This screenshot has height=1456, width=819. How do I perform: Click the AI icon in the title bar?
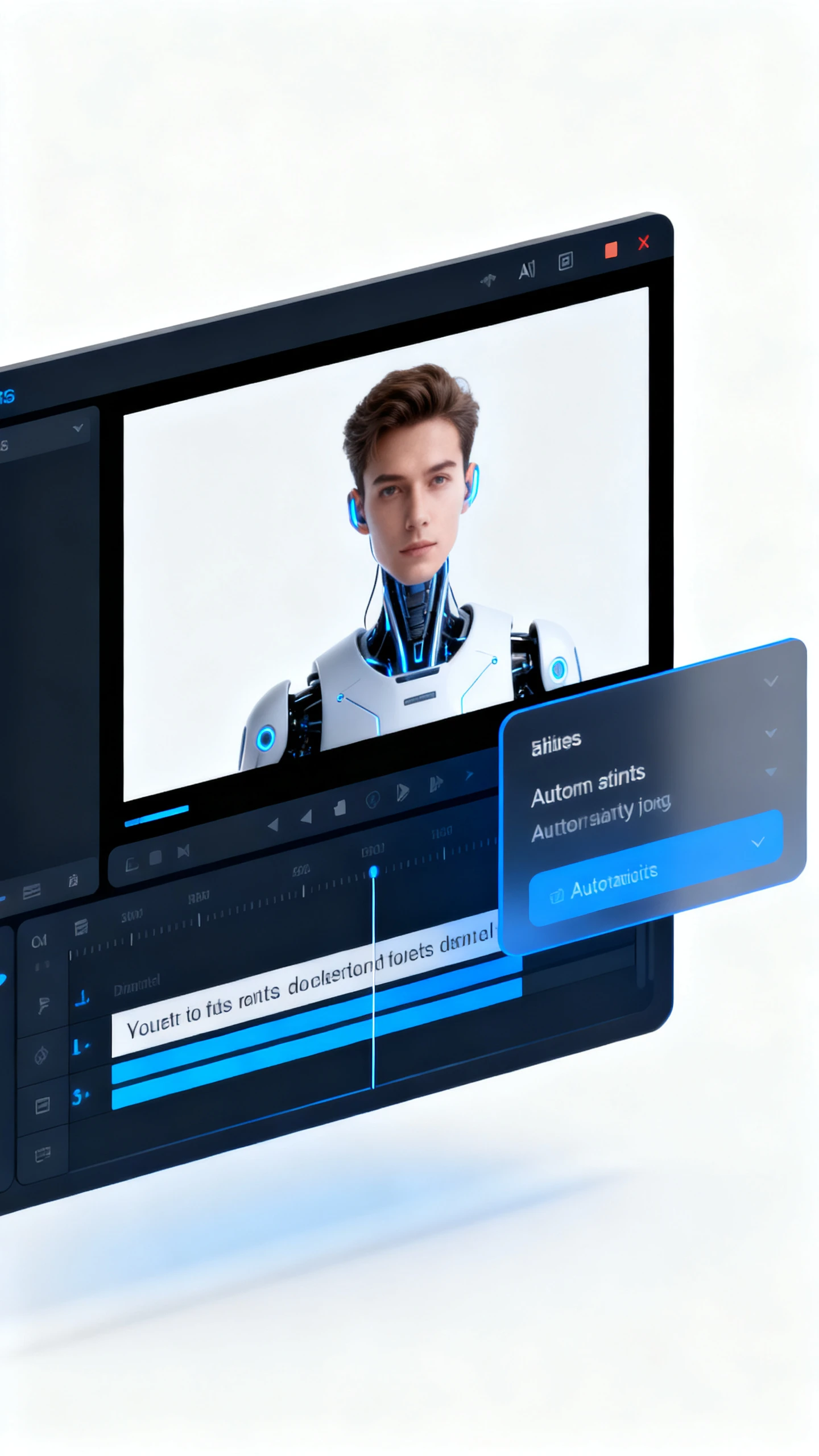click(527, 270)
